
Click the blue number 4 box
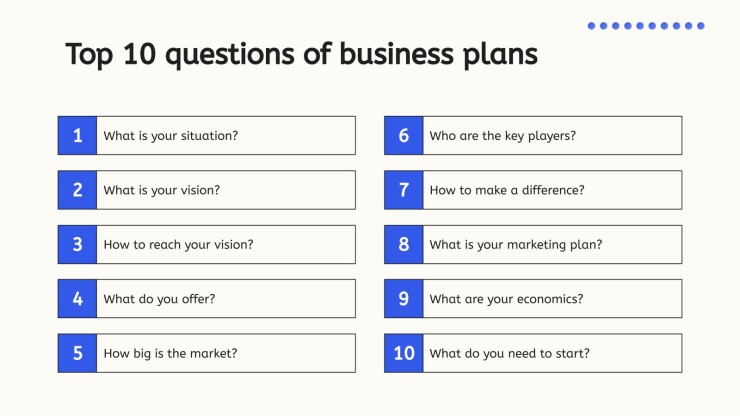click(77, 298)
